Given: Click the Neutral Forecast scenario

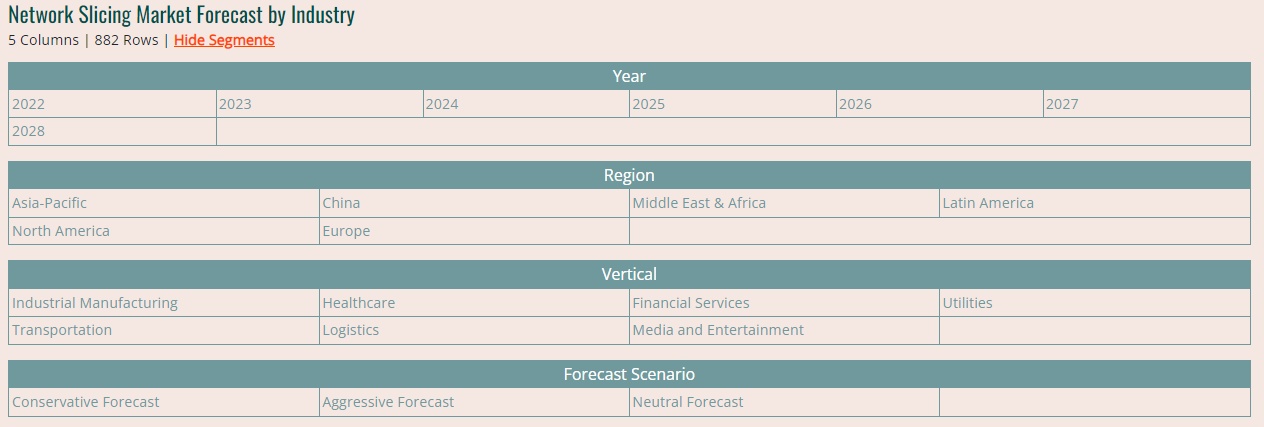Looking at the screenshot, I should (688, 402).
